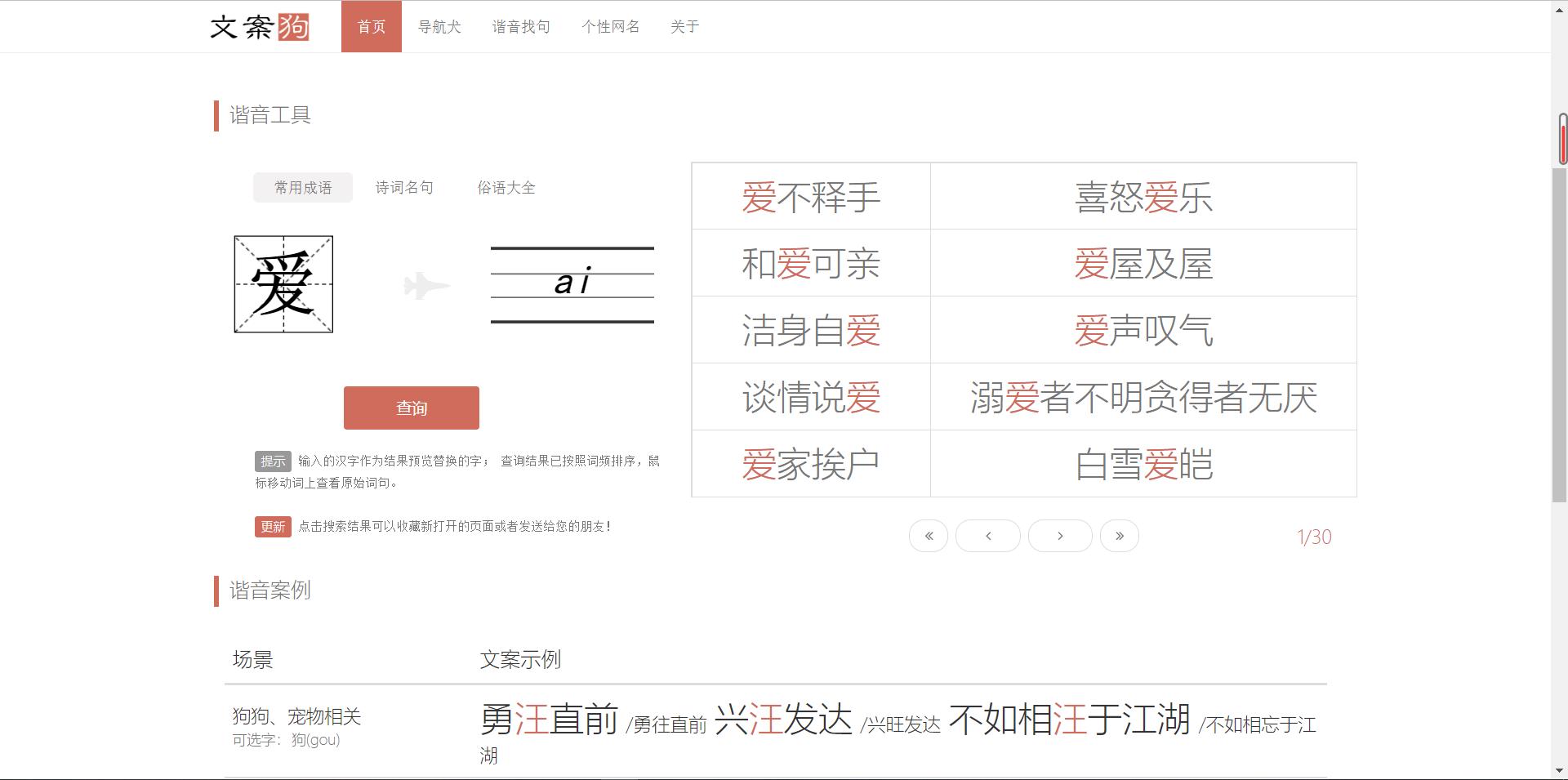This screenshot has height=780, width=1568.
Task: Open the 关于 navigation tab
Action: point(685,26)
